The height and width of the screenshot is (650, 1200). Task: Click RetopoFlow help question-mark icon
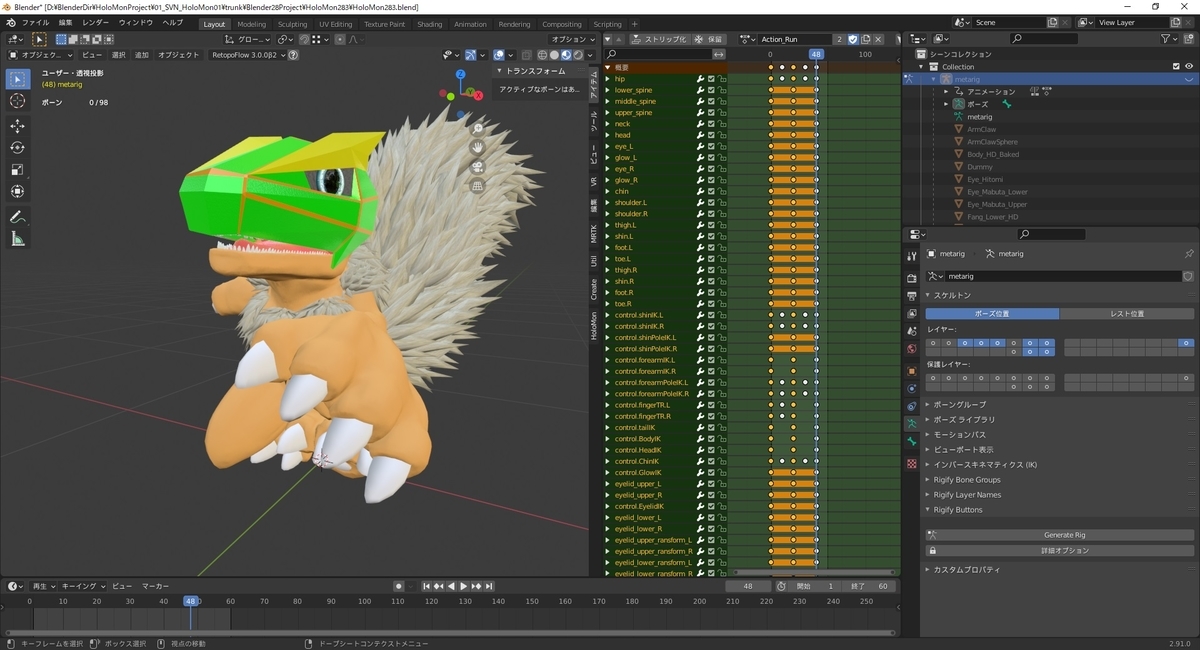(293, 55)
